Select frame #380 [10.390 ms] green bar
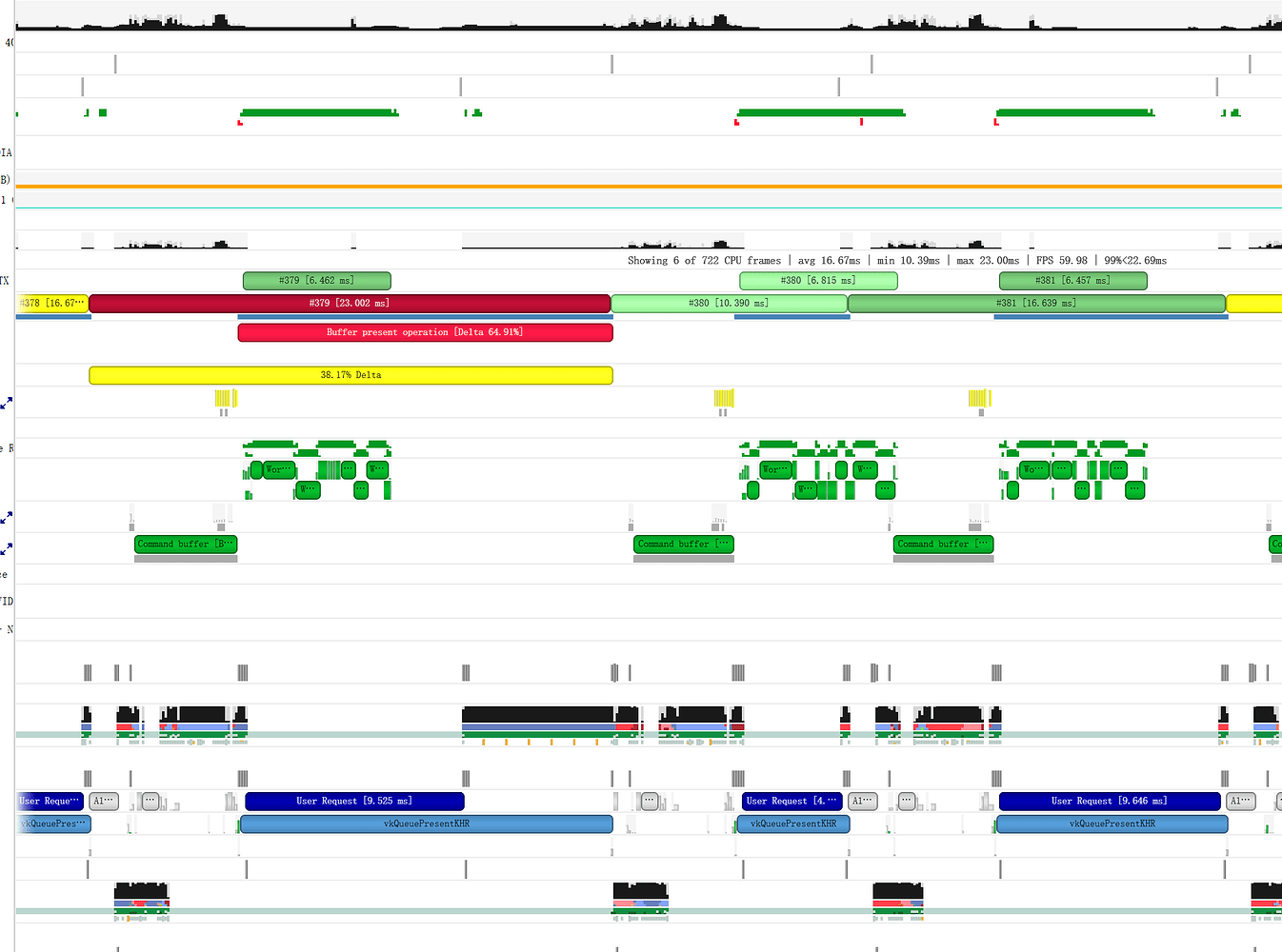 point(728,303)
